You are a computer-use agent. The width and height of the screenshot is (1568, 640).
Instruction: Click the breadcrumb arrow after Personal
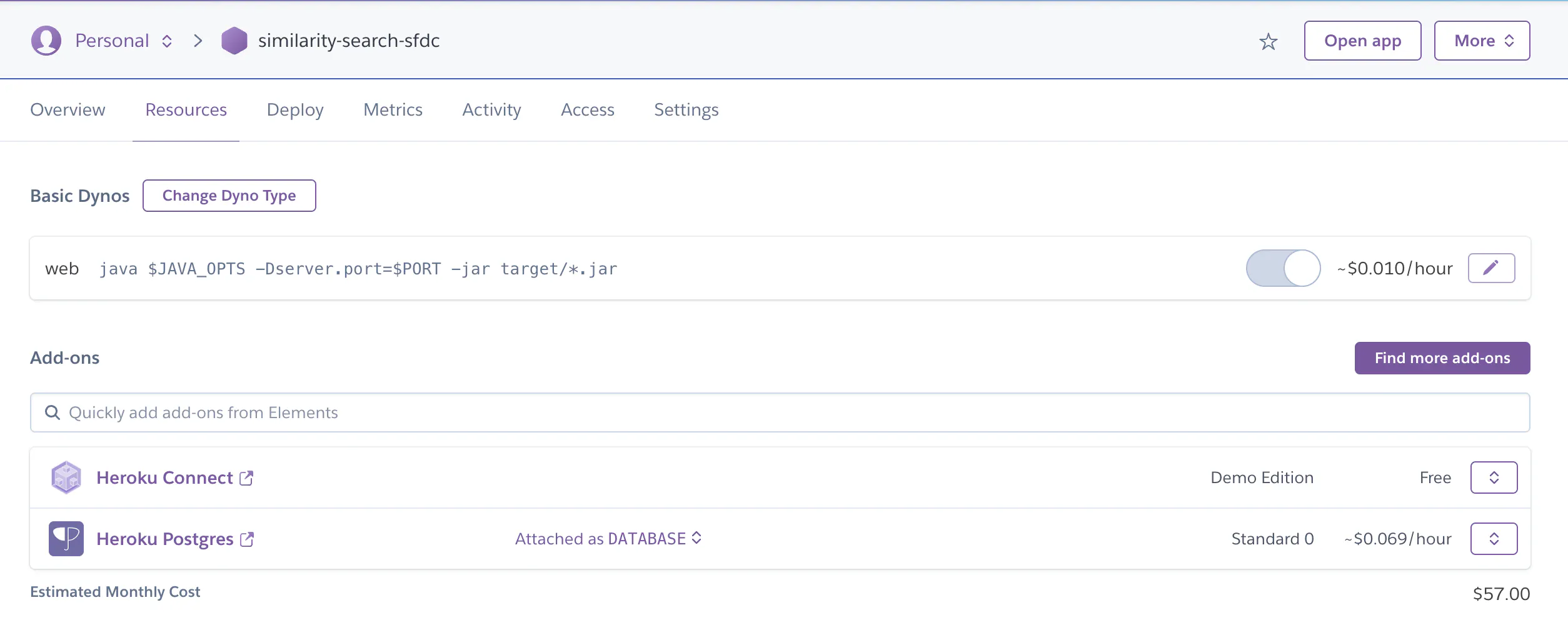point(198,41)
